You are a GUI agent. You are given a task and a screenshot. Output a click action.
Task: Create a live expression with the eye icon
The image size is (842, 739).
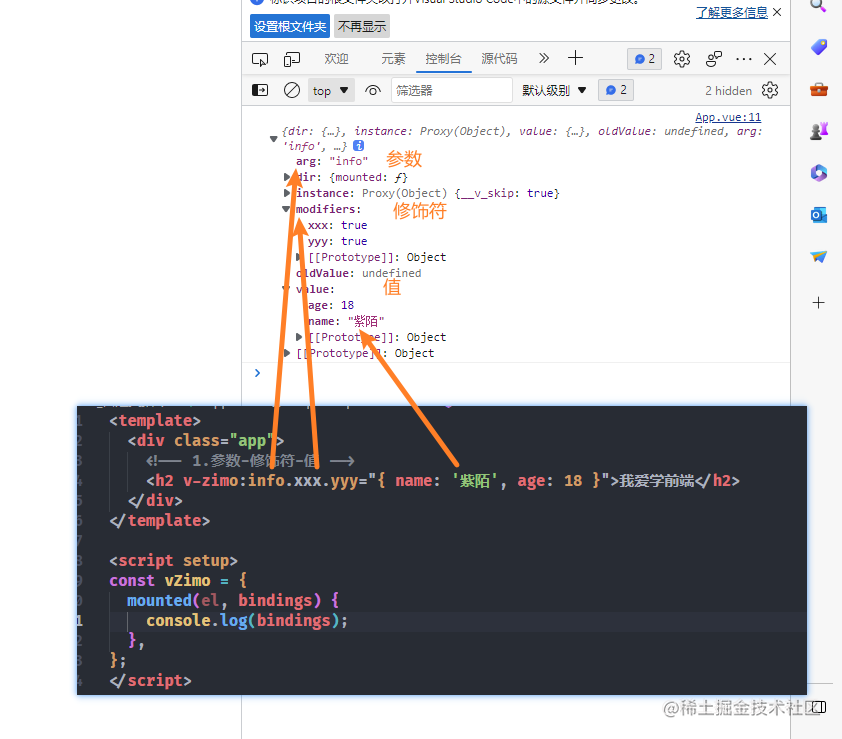click(x=373, y=90)
